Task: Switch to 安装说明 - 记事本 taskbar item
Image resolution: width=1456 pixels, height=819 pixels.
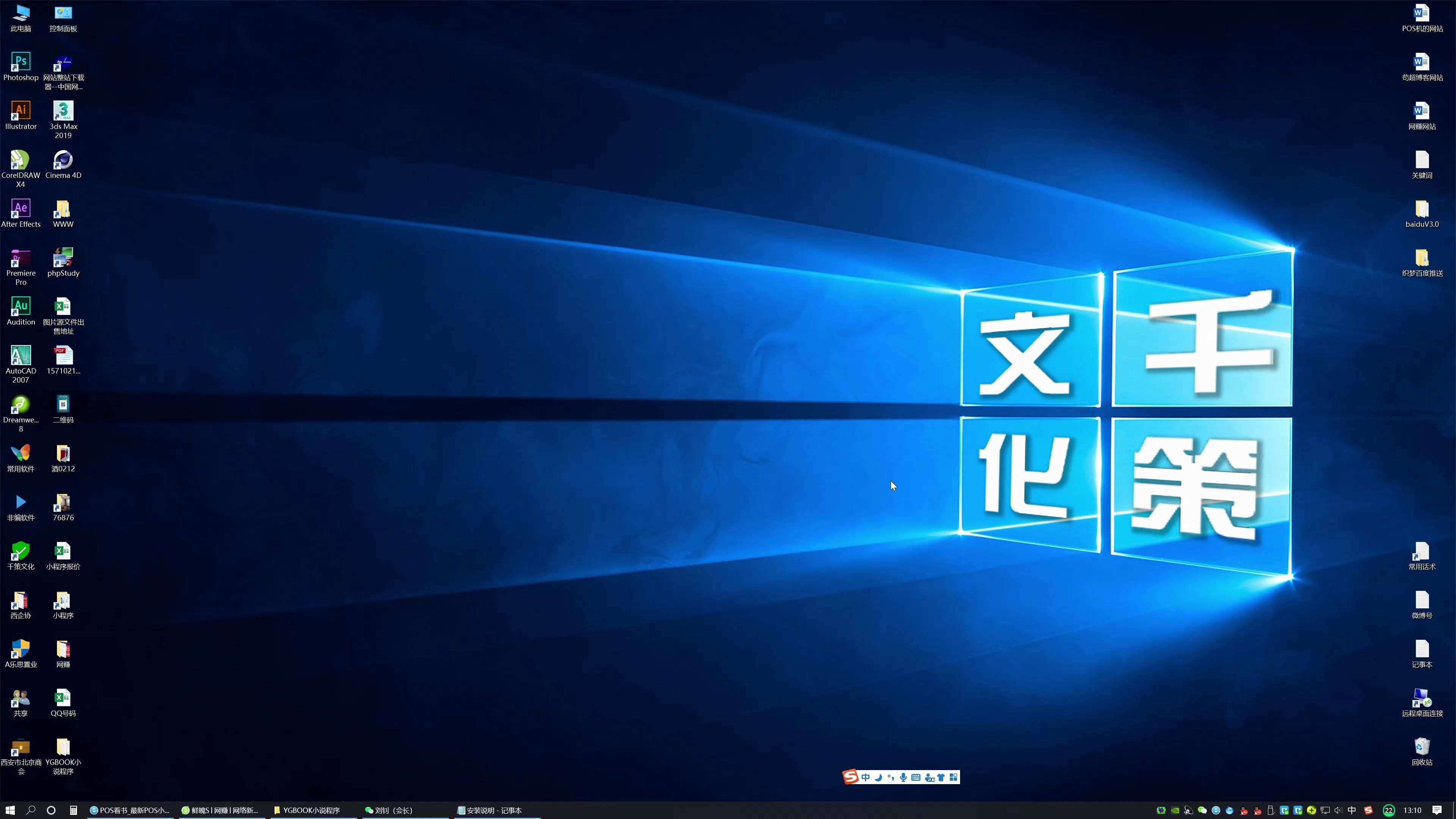Action: click(x=491, y=810)
